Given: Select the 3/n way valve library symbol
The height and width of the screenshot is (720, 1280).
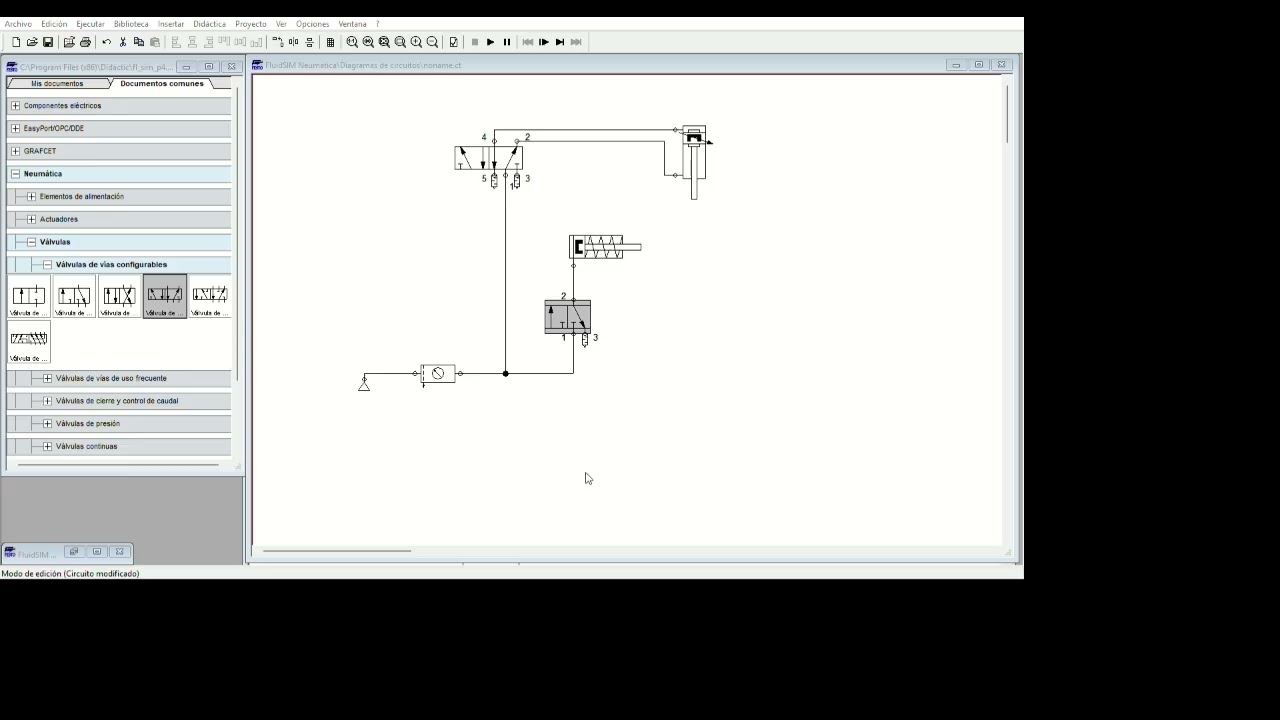Looking at the screenshot, I should click(74, 297).
